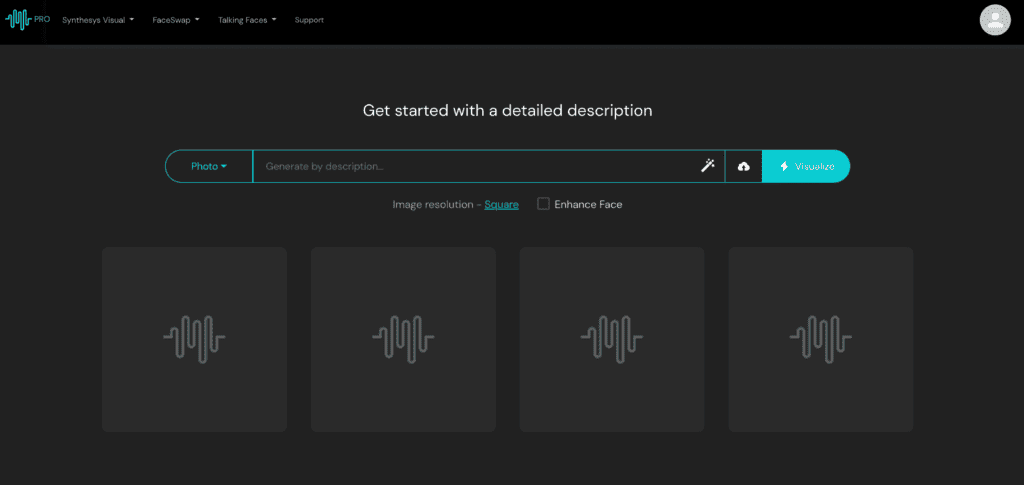Screen dimensions: 1024x485
Task: Click the Enhance Face label text
Action: coord(588,204)
